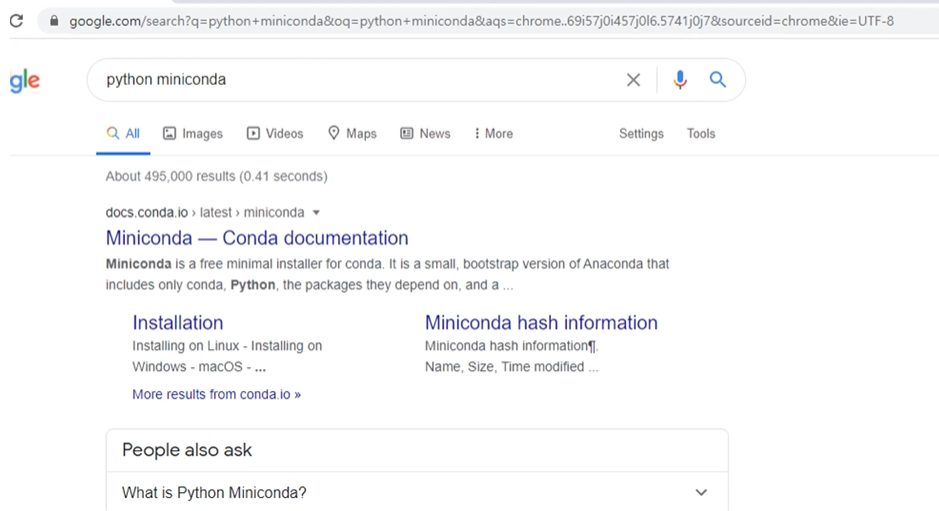Image resolution: width=939 pixels, height=511 pixels.
Task: Open the News tab
Action: pyautogui.click(x=425, y=134)
